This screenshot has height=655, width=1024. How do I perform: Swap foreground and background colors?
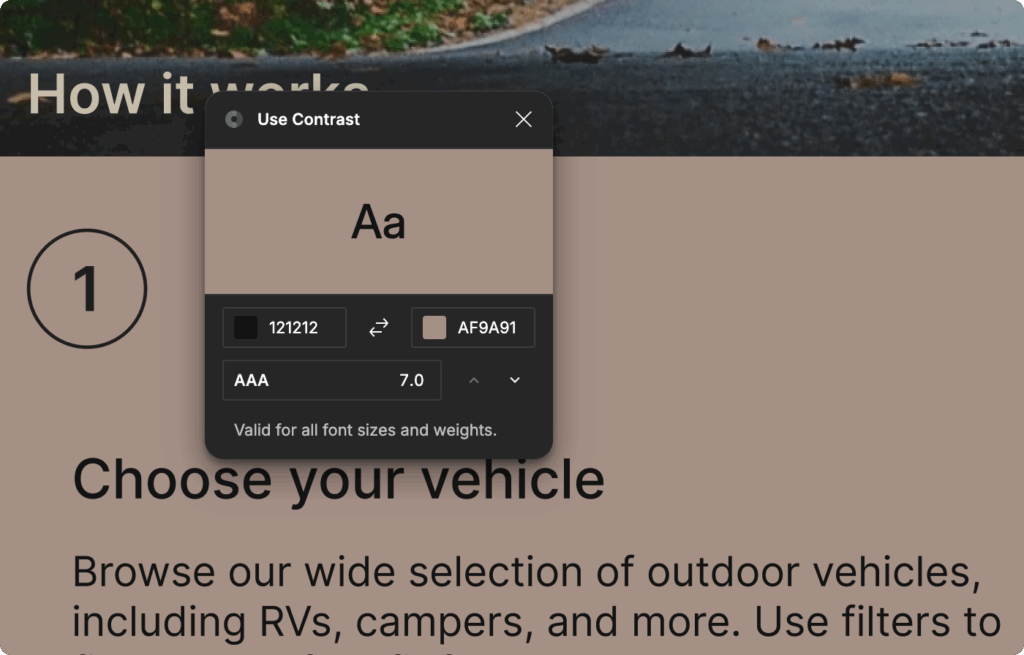[x=379, y=327]
